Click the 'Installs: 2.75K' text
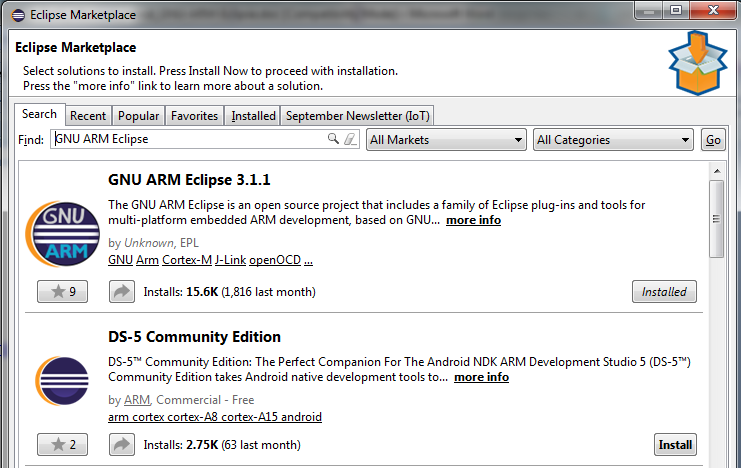 pos(181,445)
